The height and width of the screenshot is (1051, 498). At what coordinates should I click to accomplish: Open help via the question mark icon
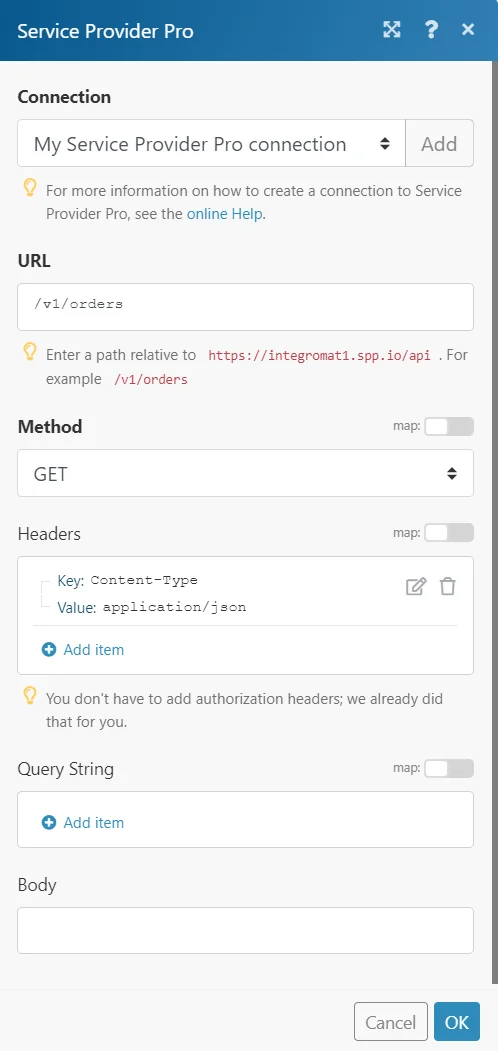(432, 29)
